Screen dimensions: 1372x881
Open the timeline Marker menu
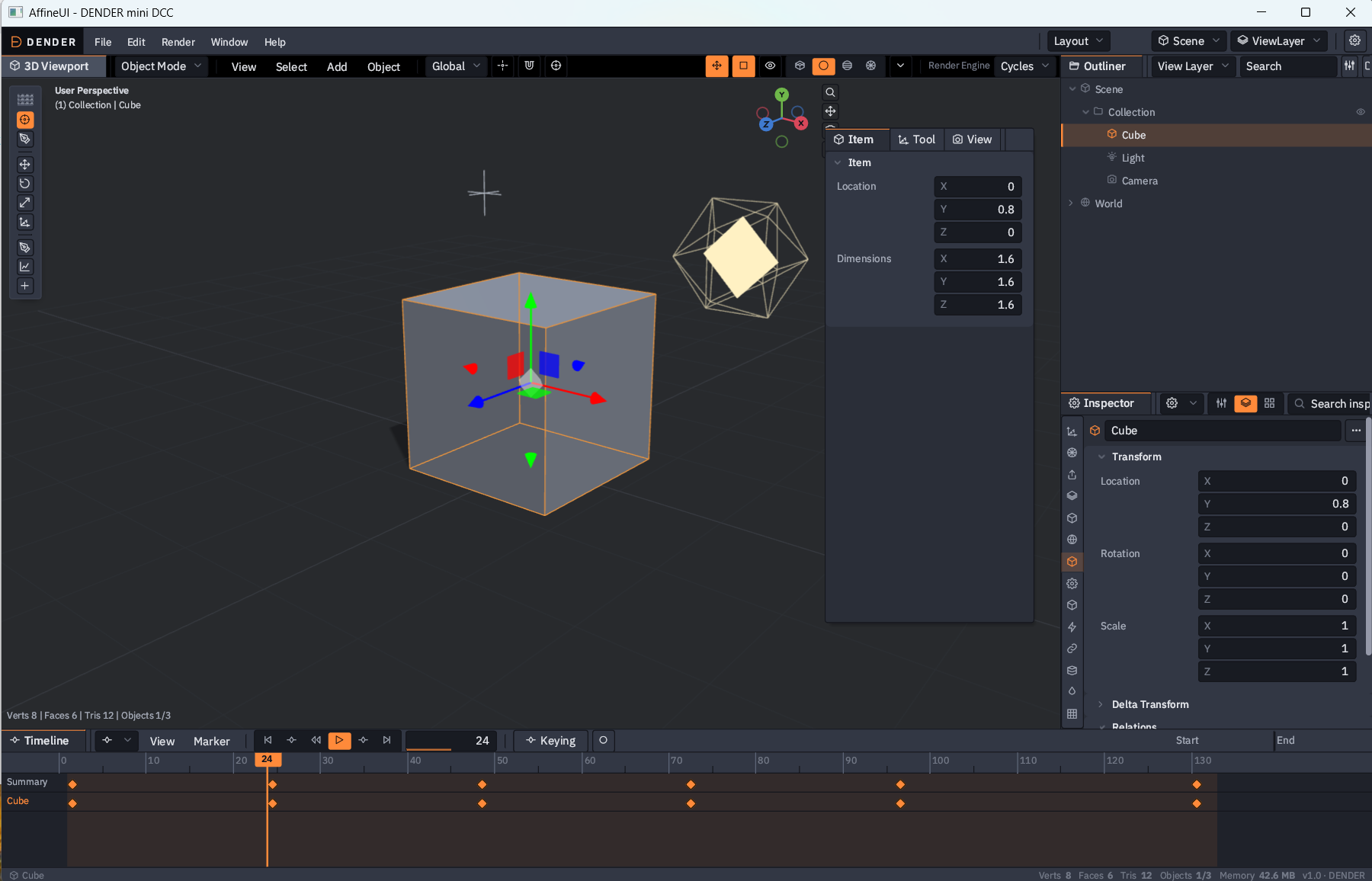tap(211, 741)
